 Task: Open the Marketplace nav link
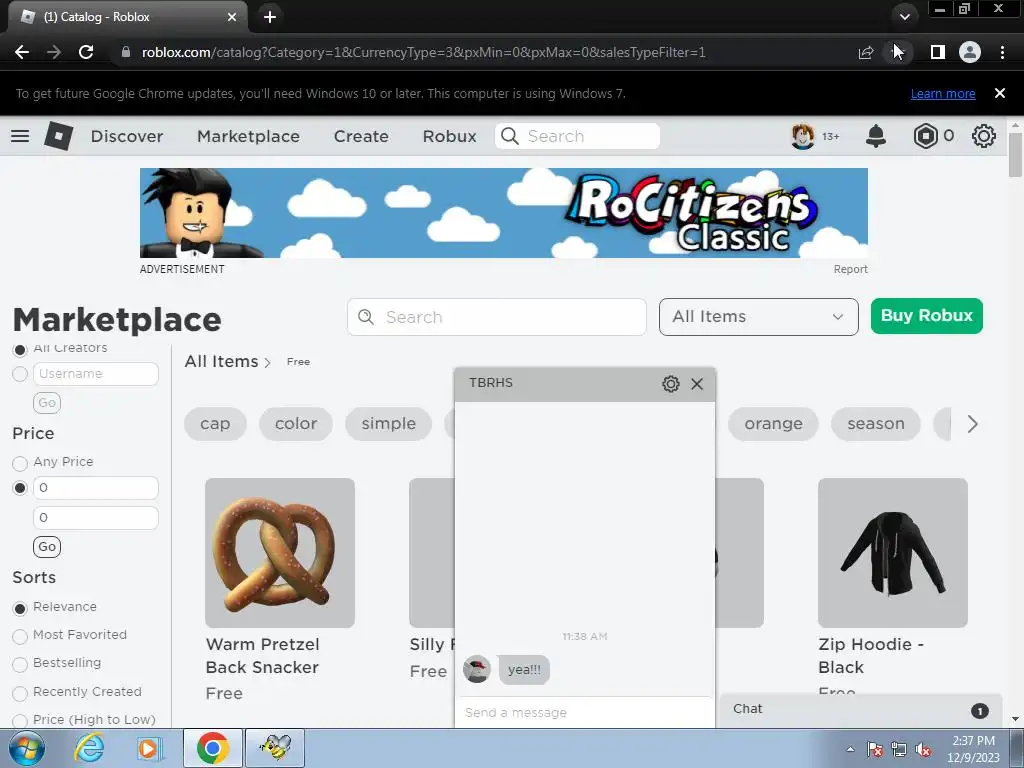(248, 136)
